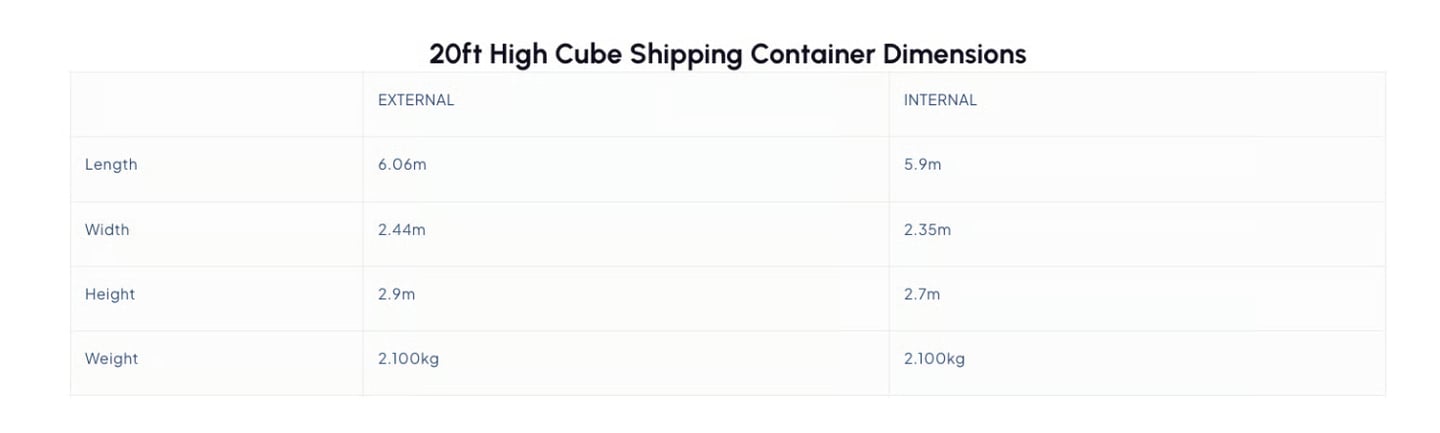Image resolution: width=1440 pixels, height=433 pixels.
Task: Click the 20ft text in the heading
Action: 456,53
